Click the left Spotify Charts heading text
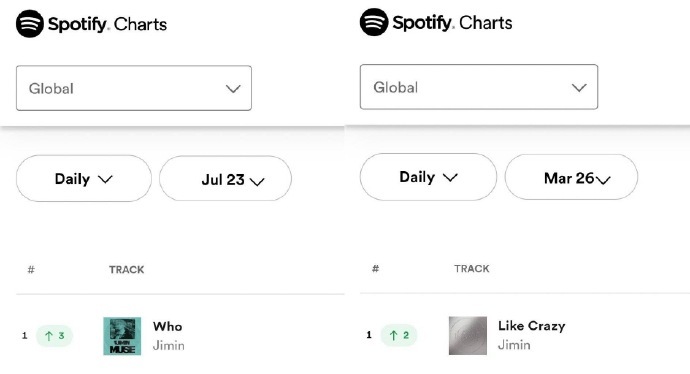 pos(107,24)
